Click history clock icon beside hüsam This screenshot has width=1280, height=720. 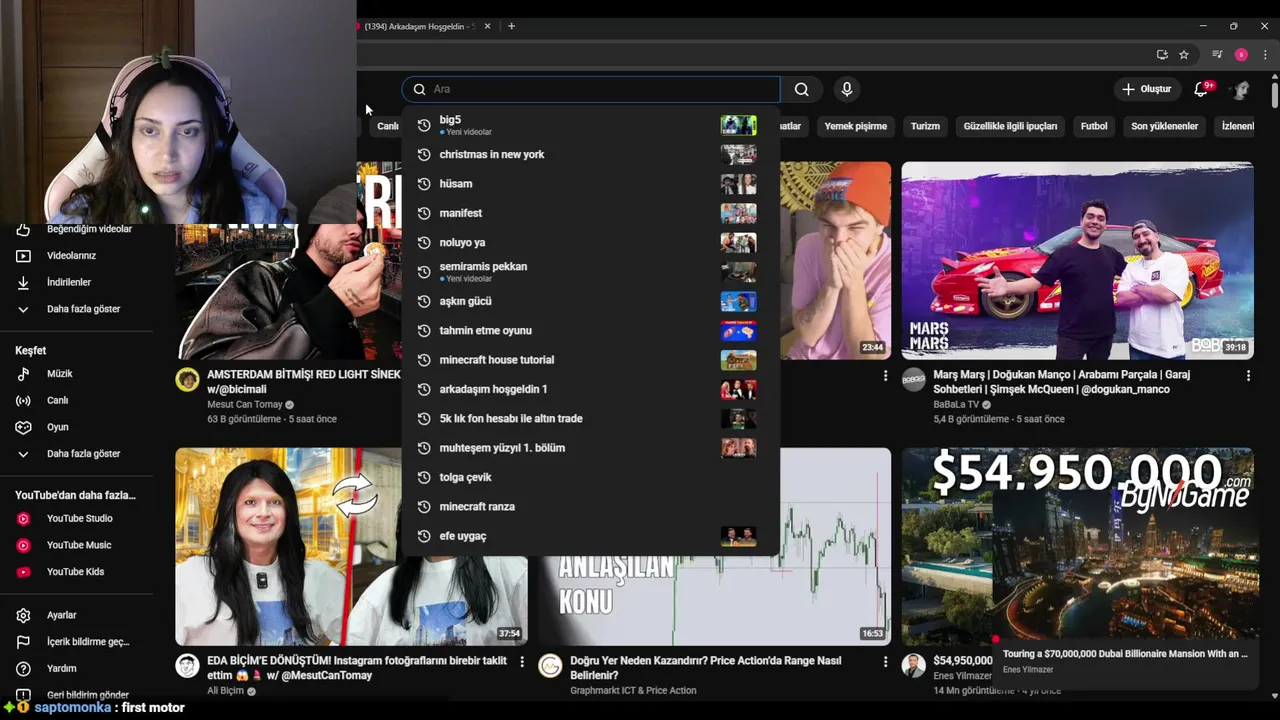[x=424, y=184]
